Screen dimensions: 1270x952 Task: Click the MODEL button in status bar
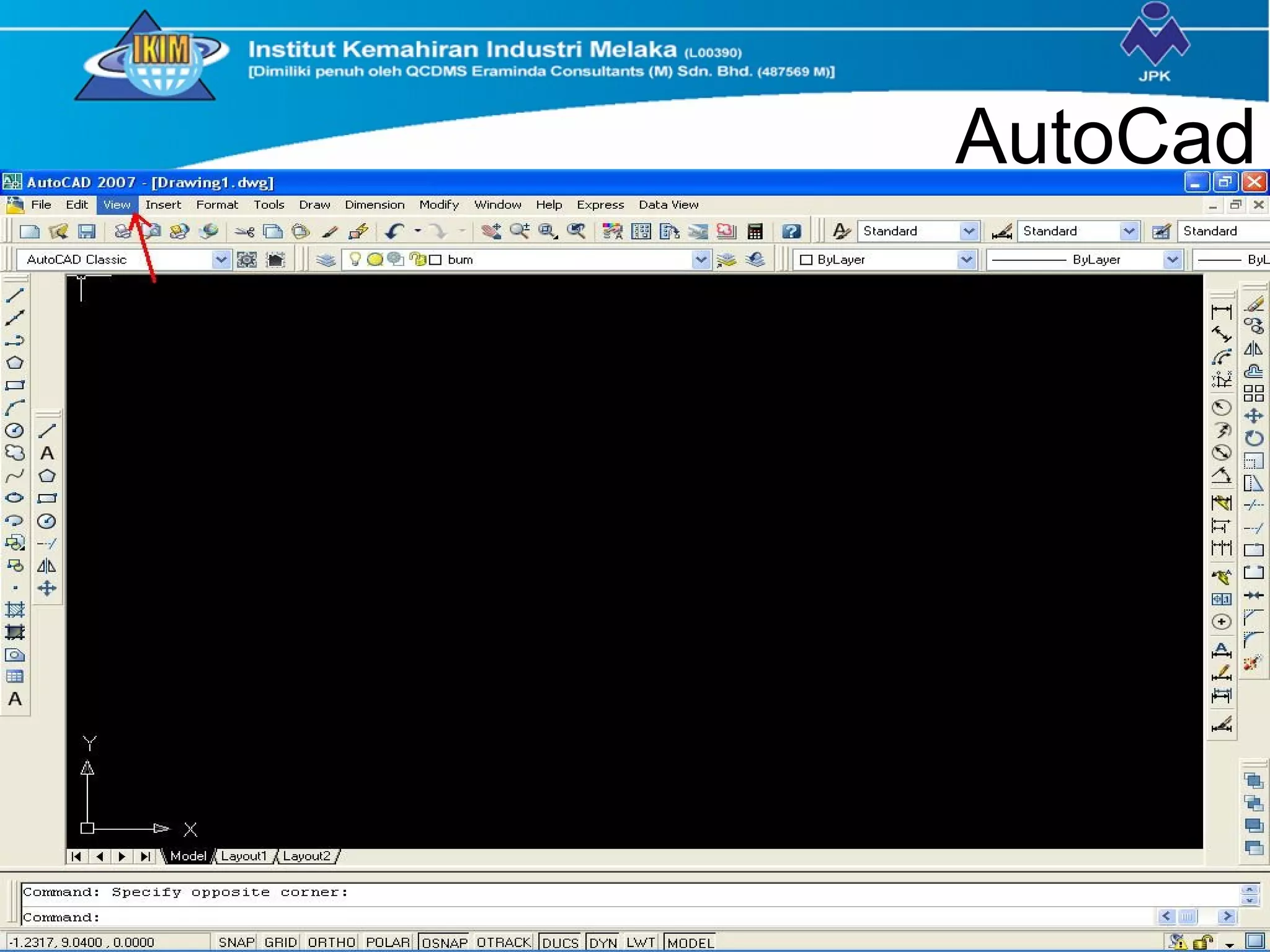pos(690,943)
